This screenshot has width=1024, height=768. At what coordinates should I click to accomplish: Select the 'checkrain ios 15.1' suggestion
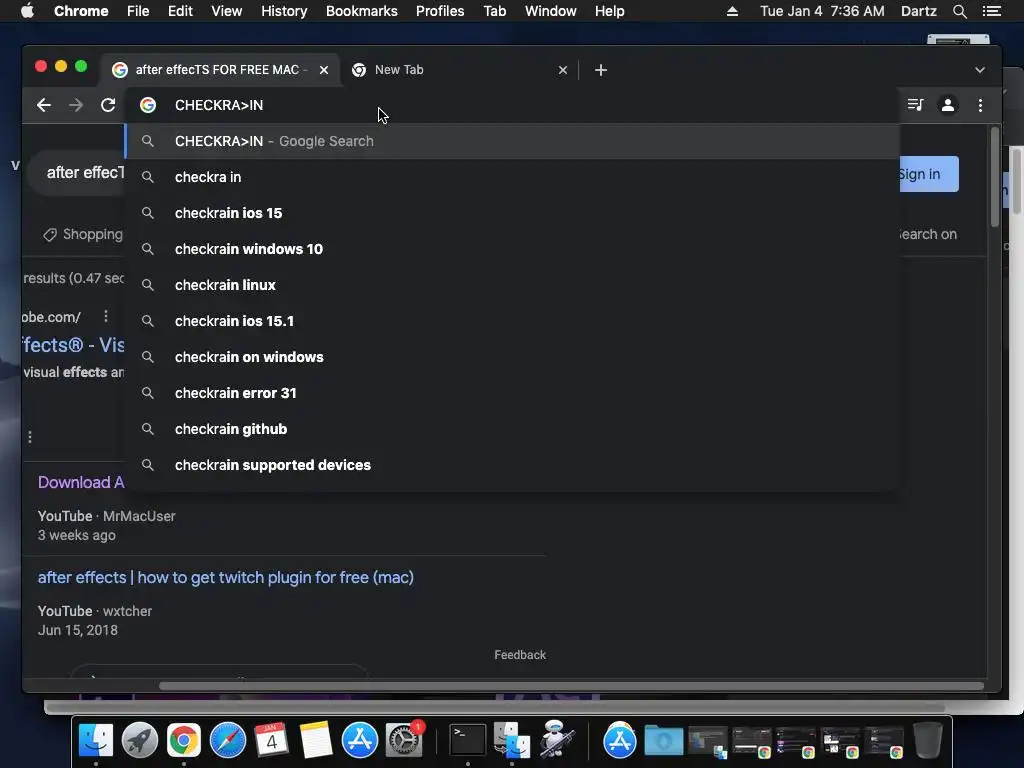point(513,321)
